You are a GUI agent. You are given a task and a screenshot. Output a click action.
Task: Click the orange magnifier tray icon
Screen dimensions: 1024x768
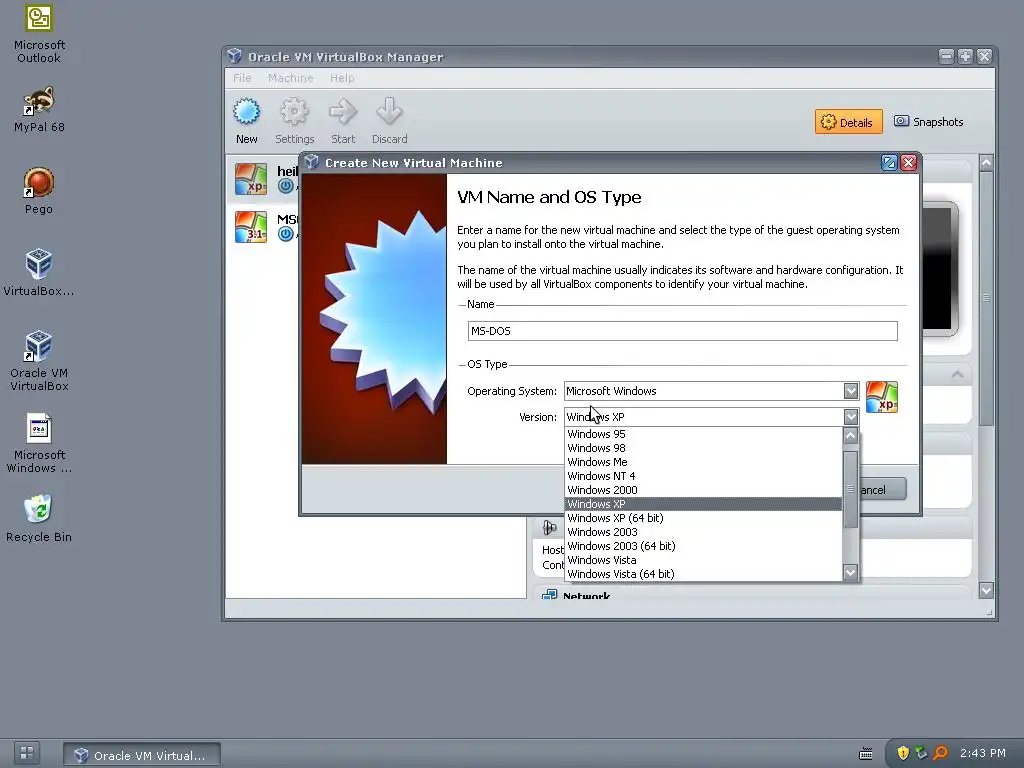coord(940,753)
